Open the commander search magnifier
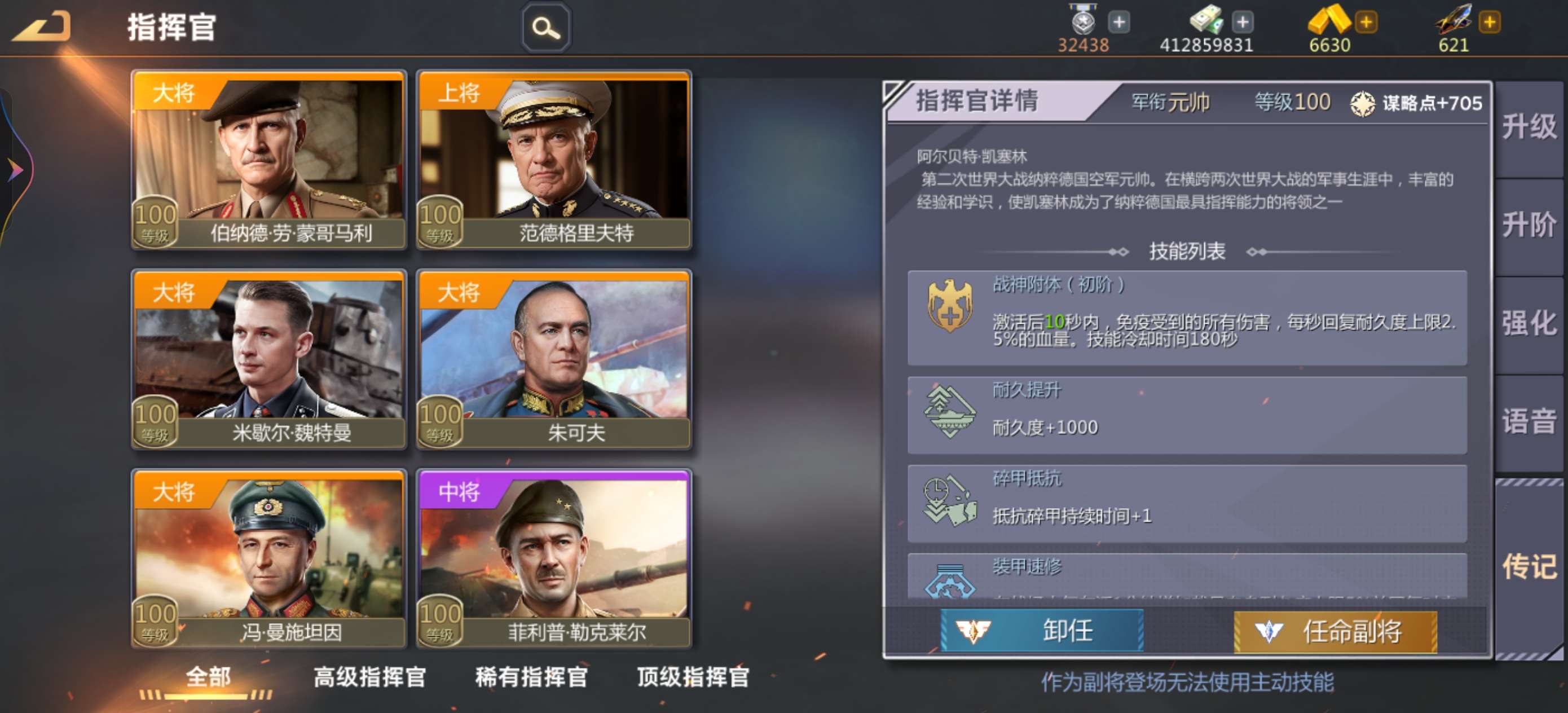This screenshot has height=713, width=1568. (546, 28)
